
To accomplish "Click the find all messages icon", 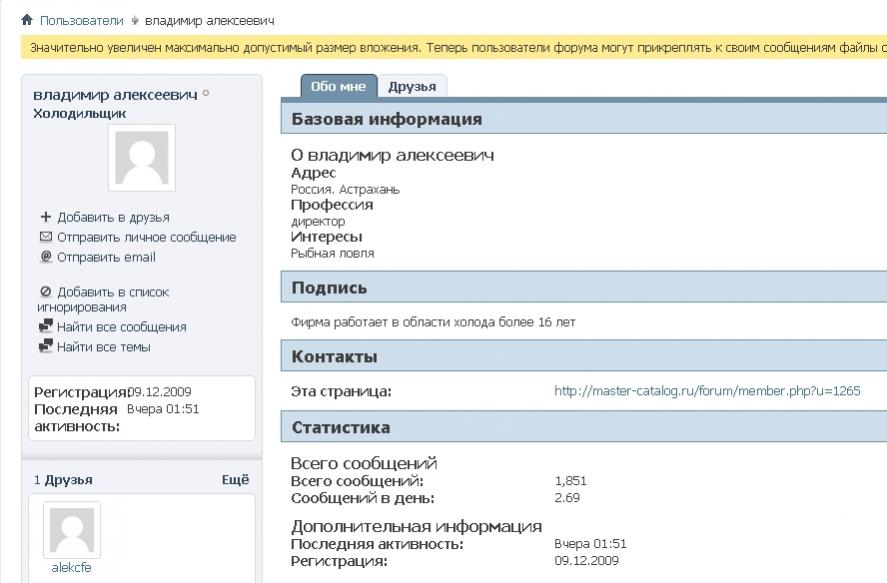I will point(45,327).
